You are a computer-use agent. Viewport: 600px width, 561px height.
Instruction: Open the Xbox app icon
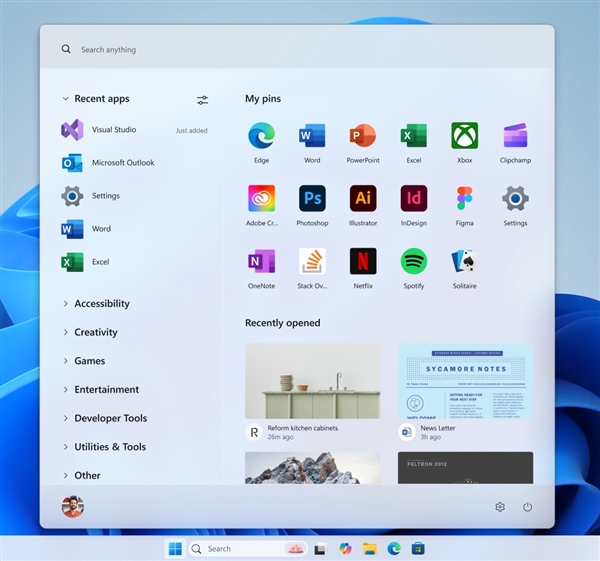(464, 136)
